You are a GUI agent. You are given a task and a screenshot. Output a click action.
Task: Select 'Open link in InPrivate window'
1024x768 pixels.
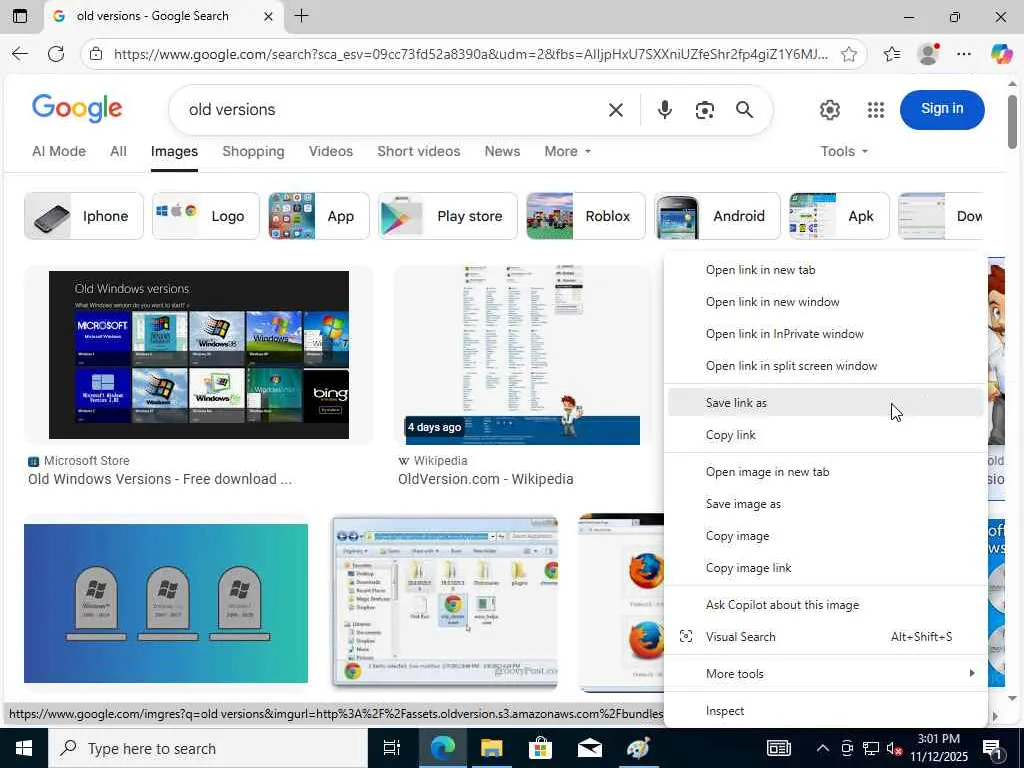[x=825, y=334]
